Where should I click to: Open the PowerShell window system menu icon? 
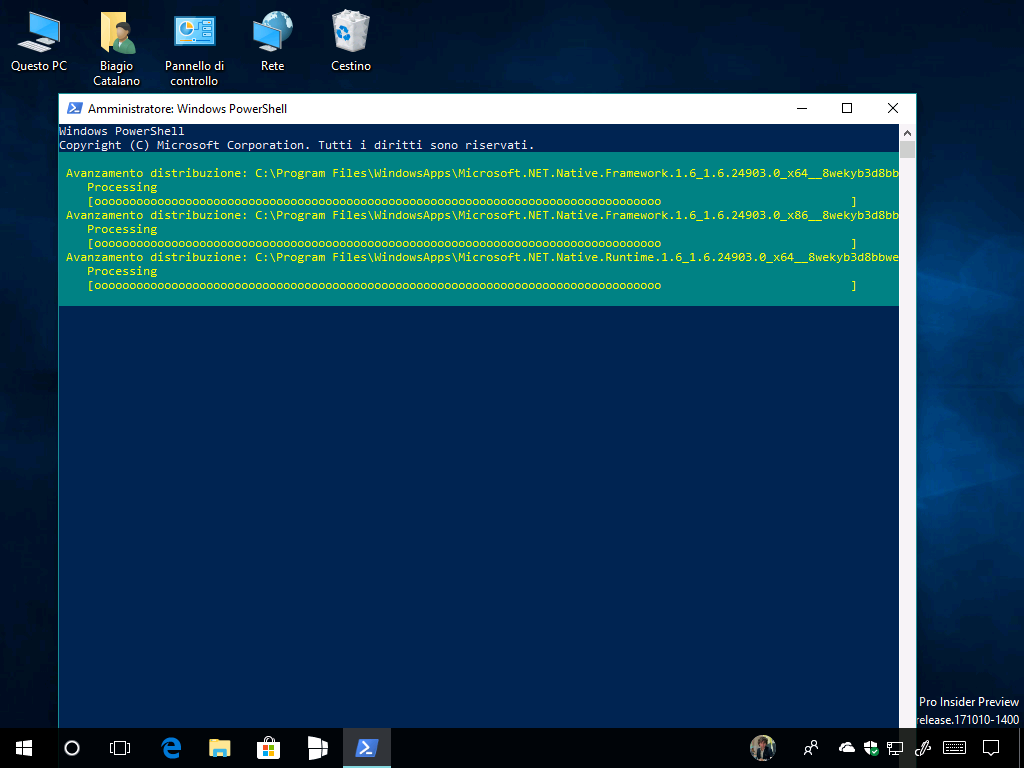(74, 108)
